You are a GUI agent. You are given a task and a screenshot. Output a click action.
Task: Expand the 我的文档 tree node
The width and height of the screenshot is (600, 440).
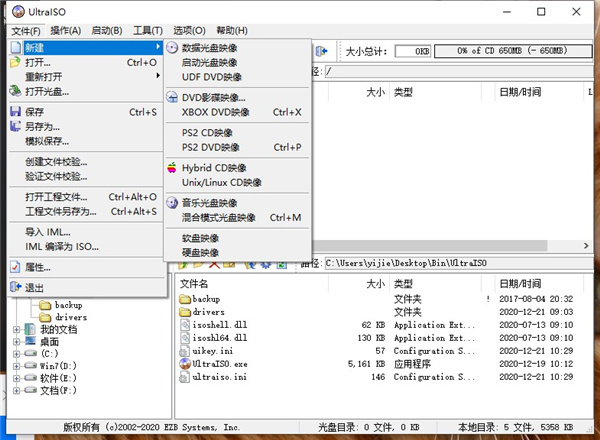tap(17, 330)
